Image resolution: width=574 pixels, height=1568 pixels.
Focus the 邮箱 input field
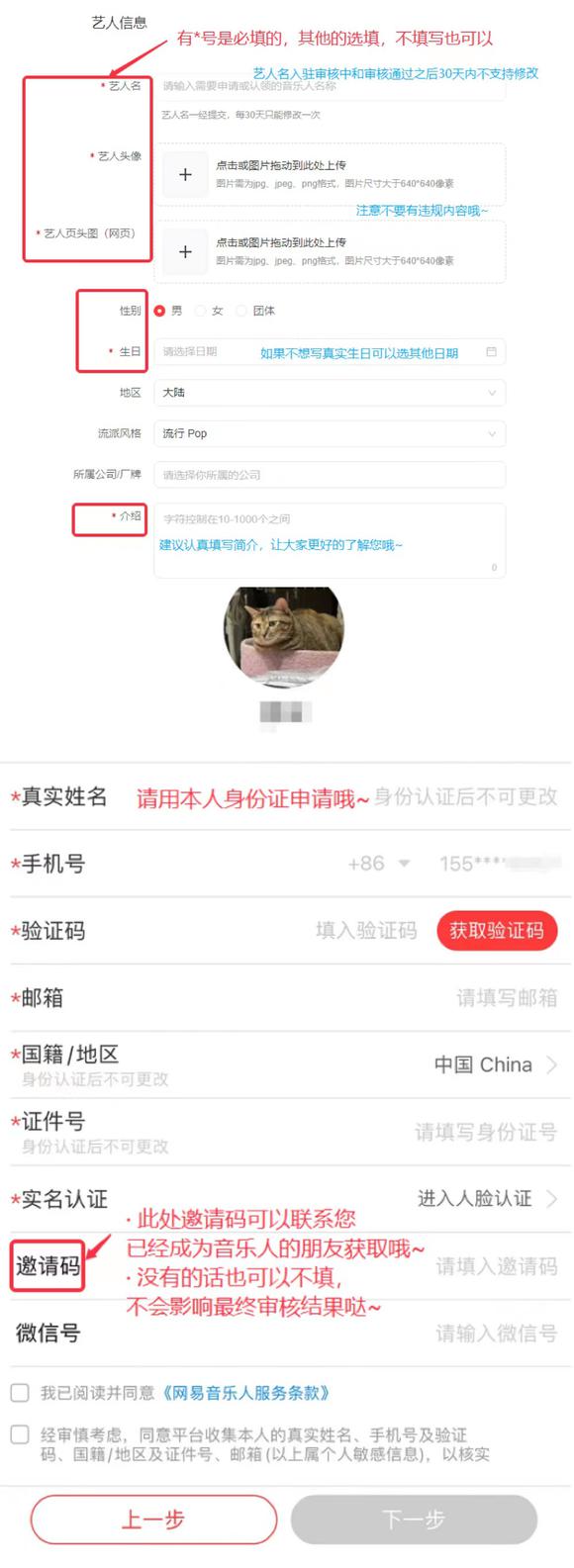[x=287, y=997]
